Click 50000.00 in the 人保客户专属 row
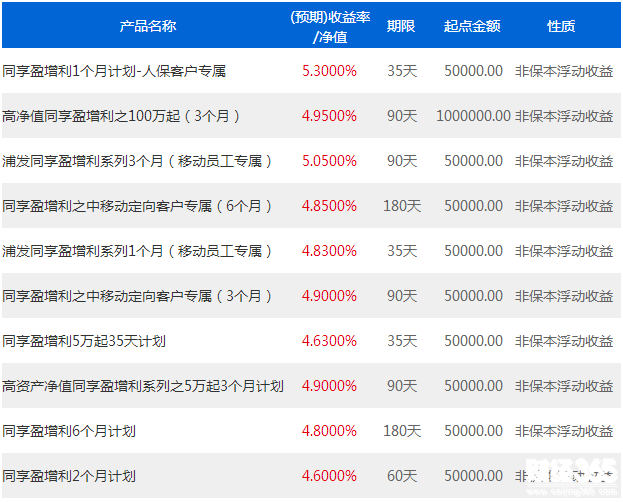 (x=474, y=71)
